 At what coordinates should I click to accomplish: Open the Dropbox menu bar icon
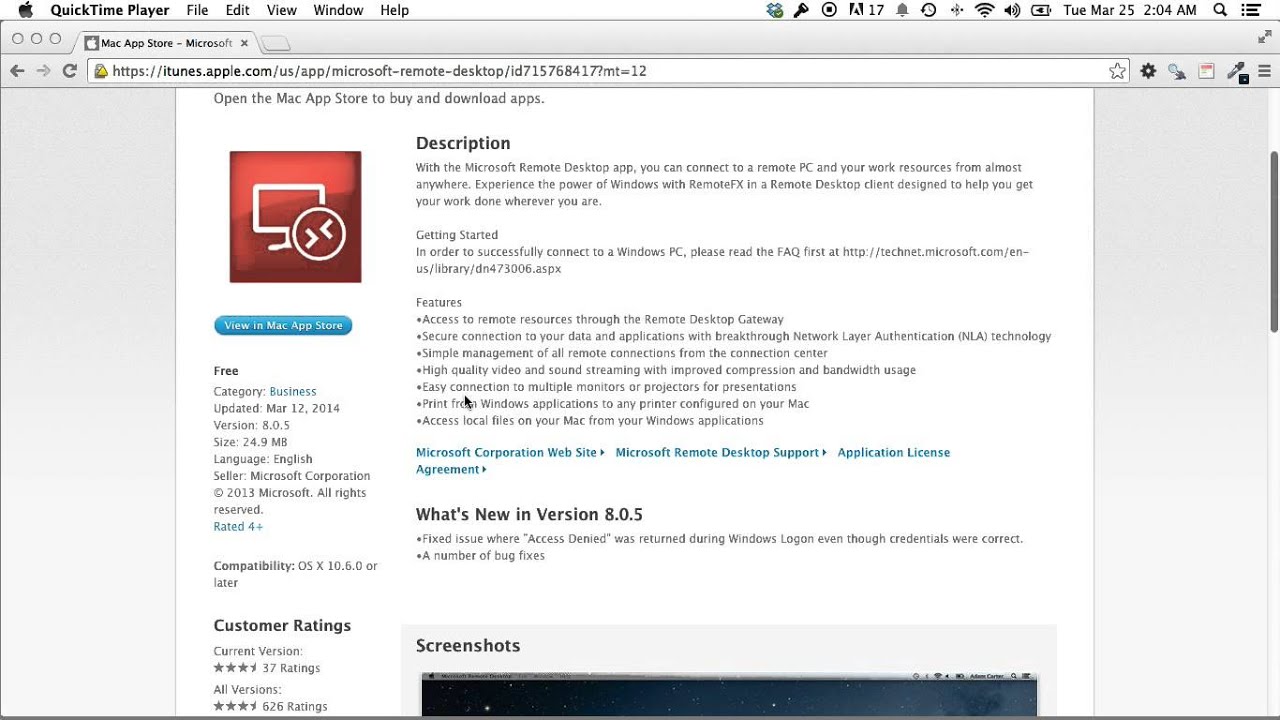(x=775, y=10)
